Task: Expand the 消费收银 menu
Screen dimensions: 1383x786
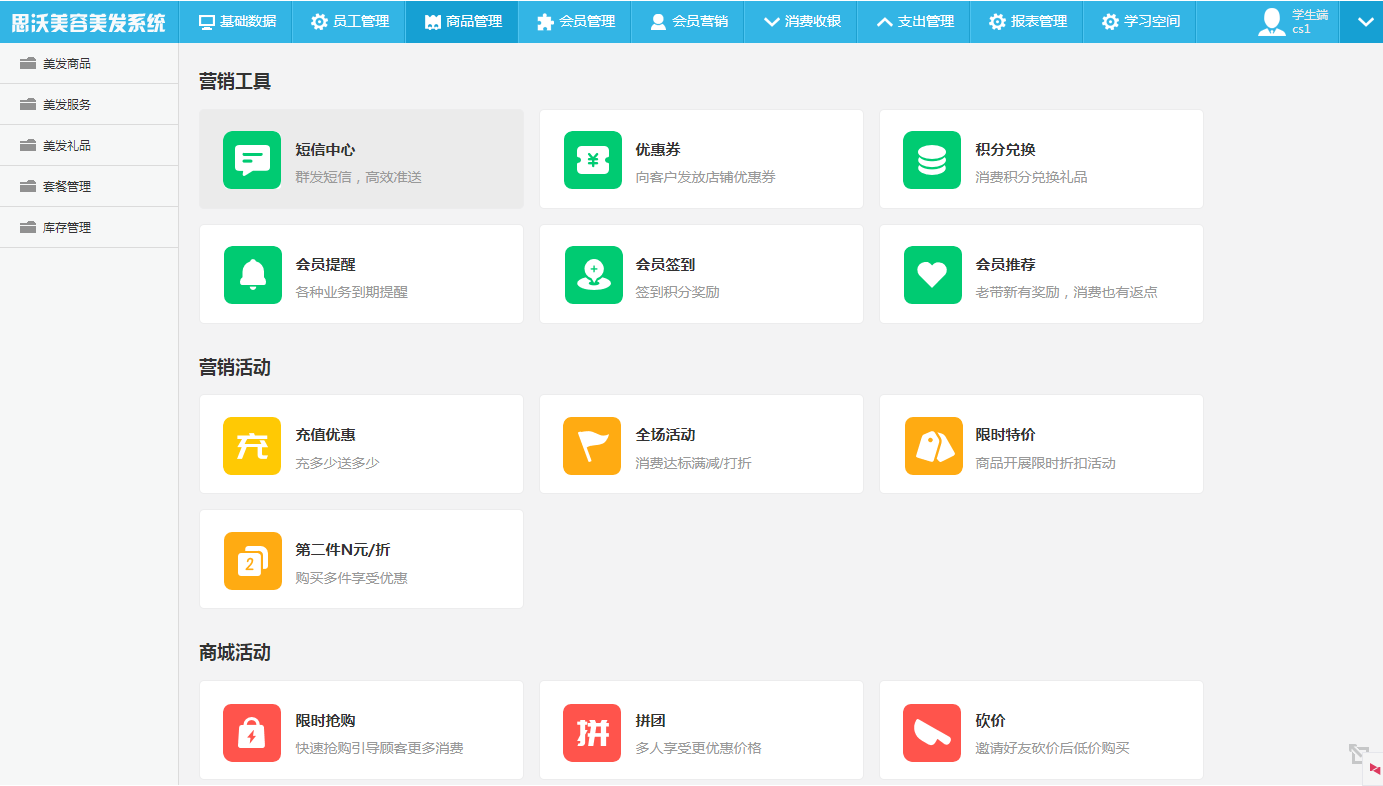Action: 801,22
